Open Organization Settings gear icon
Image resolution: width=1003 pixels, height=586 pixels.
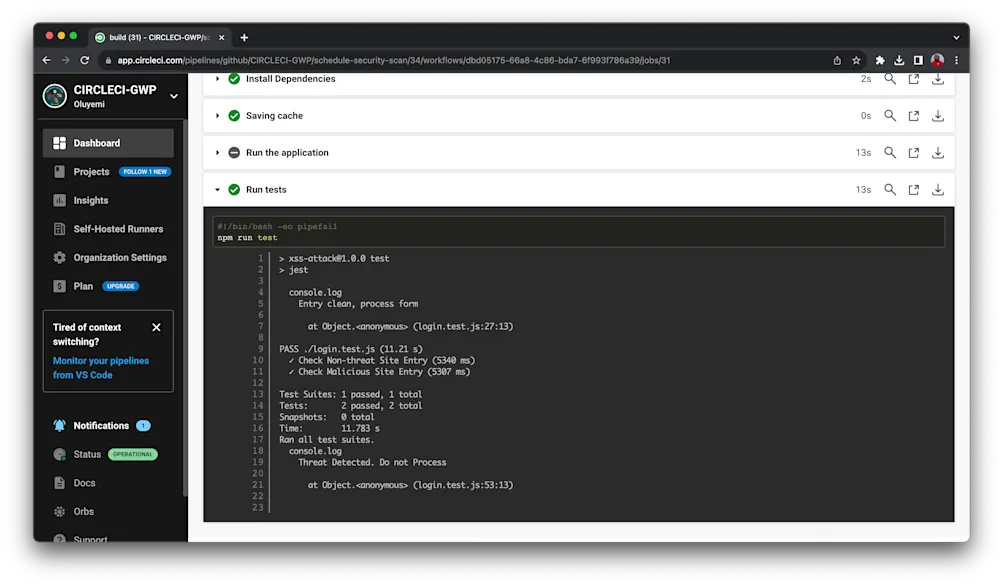(x=62, y=257)
